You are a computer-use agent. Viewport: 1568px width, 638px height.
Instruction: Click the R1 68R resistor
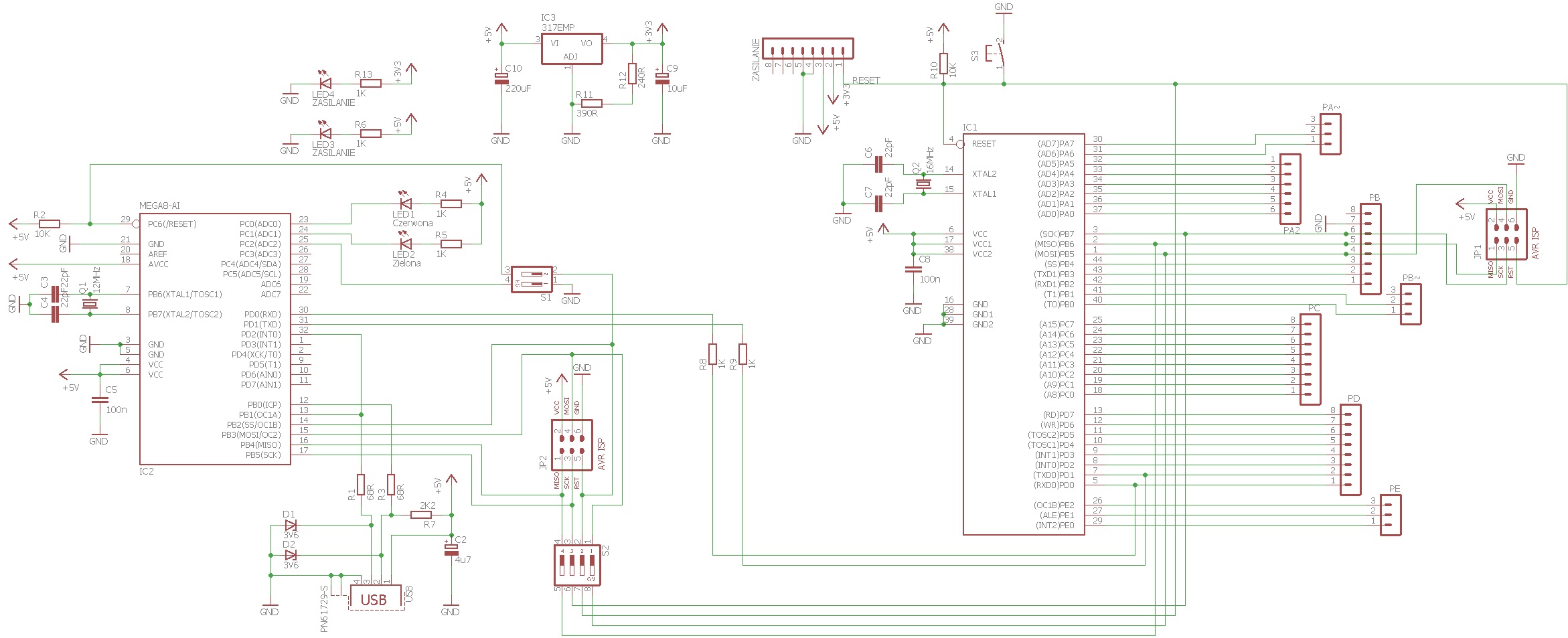(x=361, y=485)
